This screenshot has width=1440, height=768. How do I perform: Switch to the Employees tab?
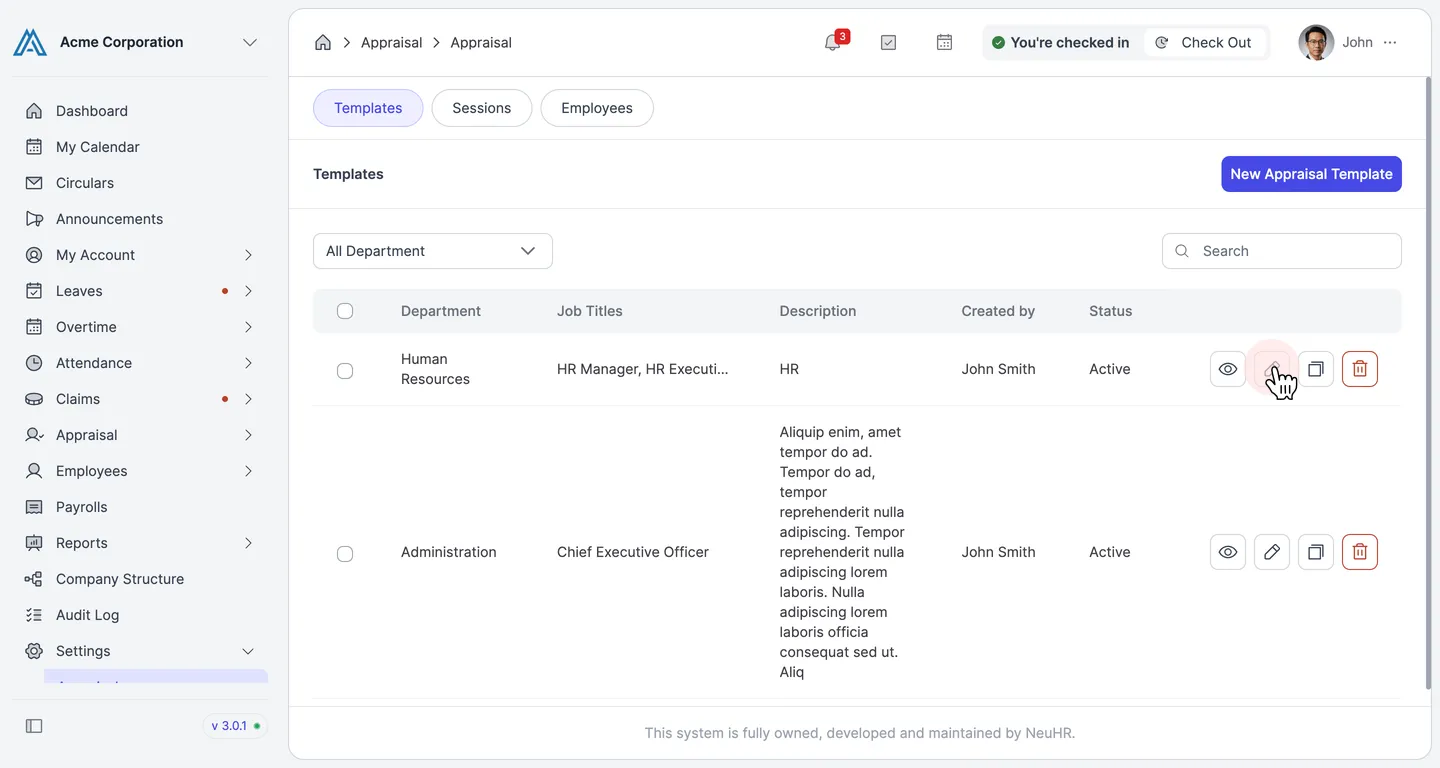coord(597,108)
